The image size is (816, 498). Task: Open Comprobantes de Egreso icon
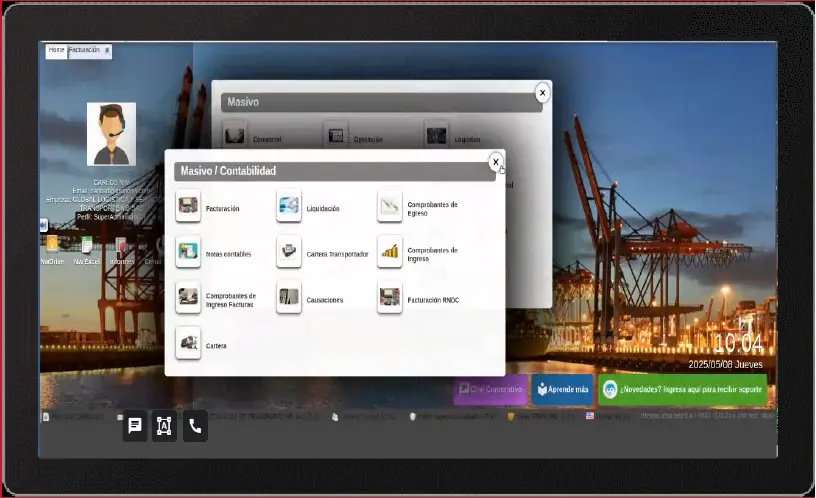[x=390, y=206]
